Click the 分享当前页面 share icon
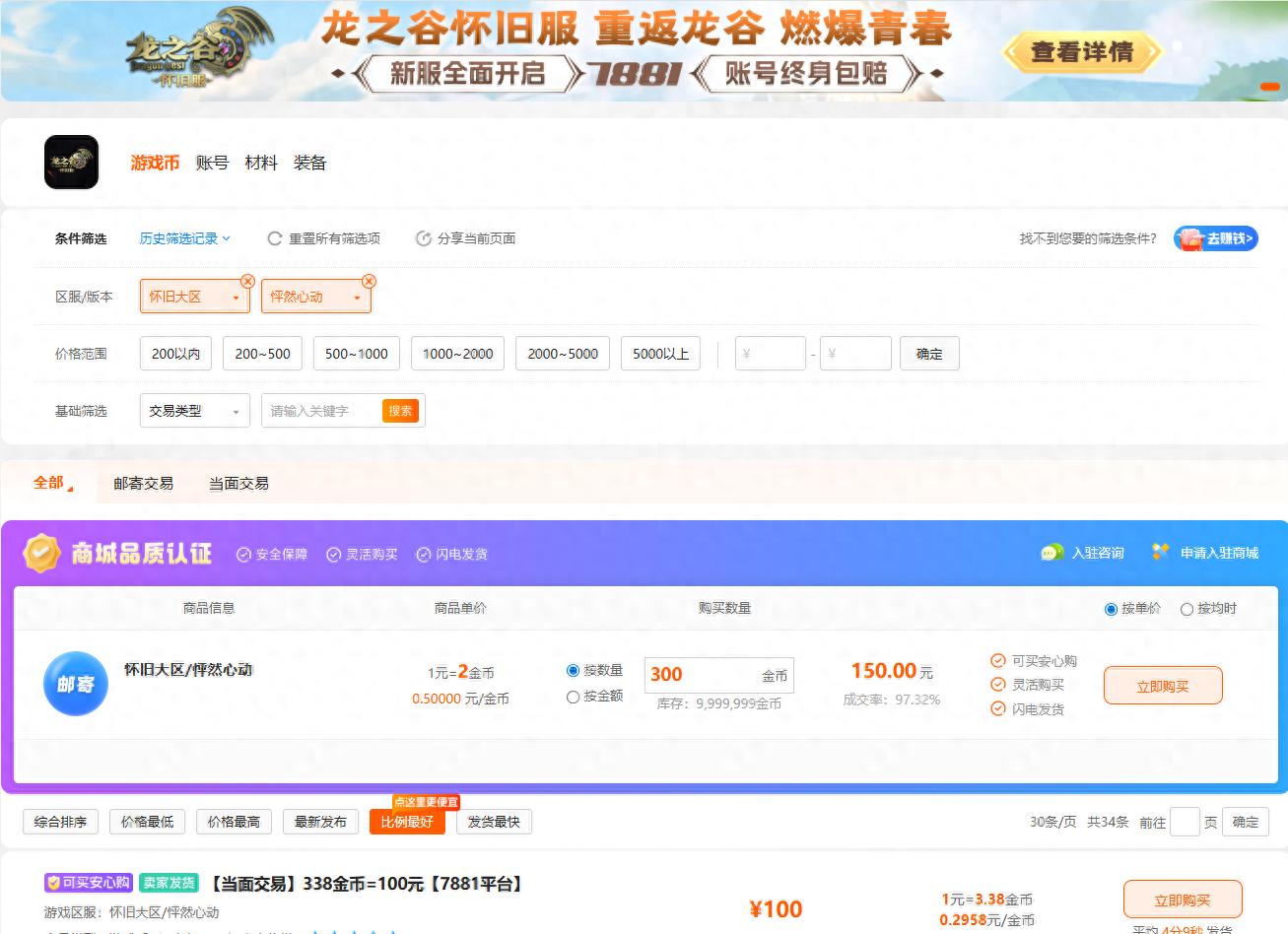The width and height of the screenshot is (1288, 934). pos(423,237)
